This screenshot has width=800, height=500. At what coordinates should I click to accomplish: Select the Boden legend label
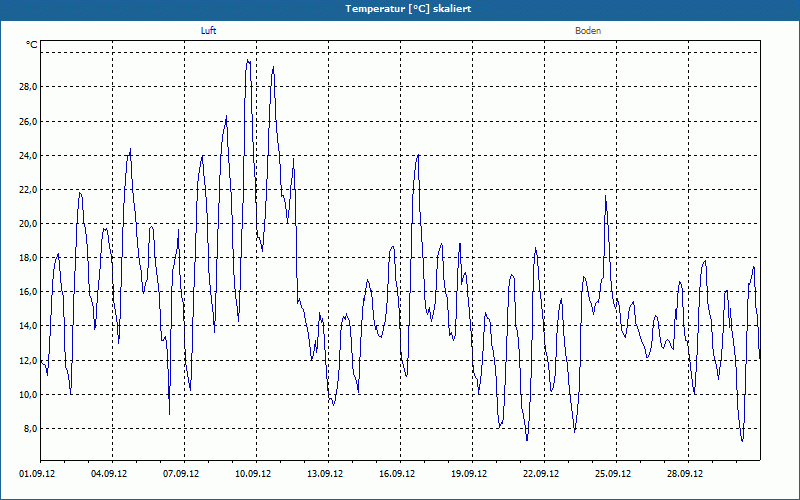coord(588,31)
